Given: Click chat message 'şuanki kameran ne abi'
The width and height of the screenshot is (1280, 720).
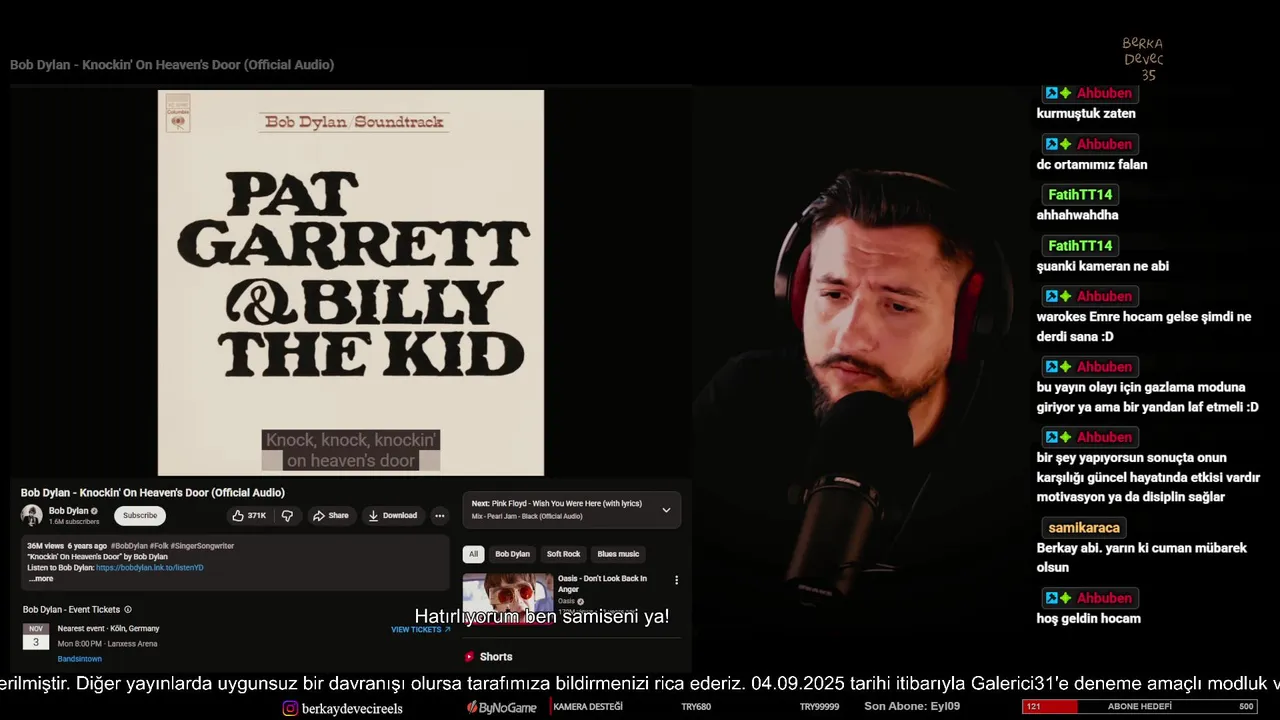Looking at the screenshot, I should coord(1103,266).
